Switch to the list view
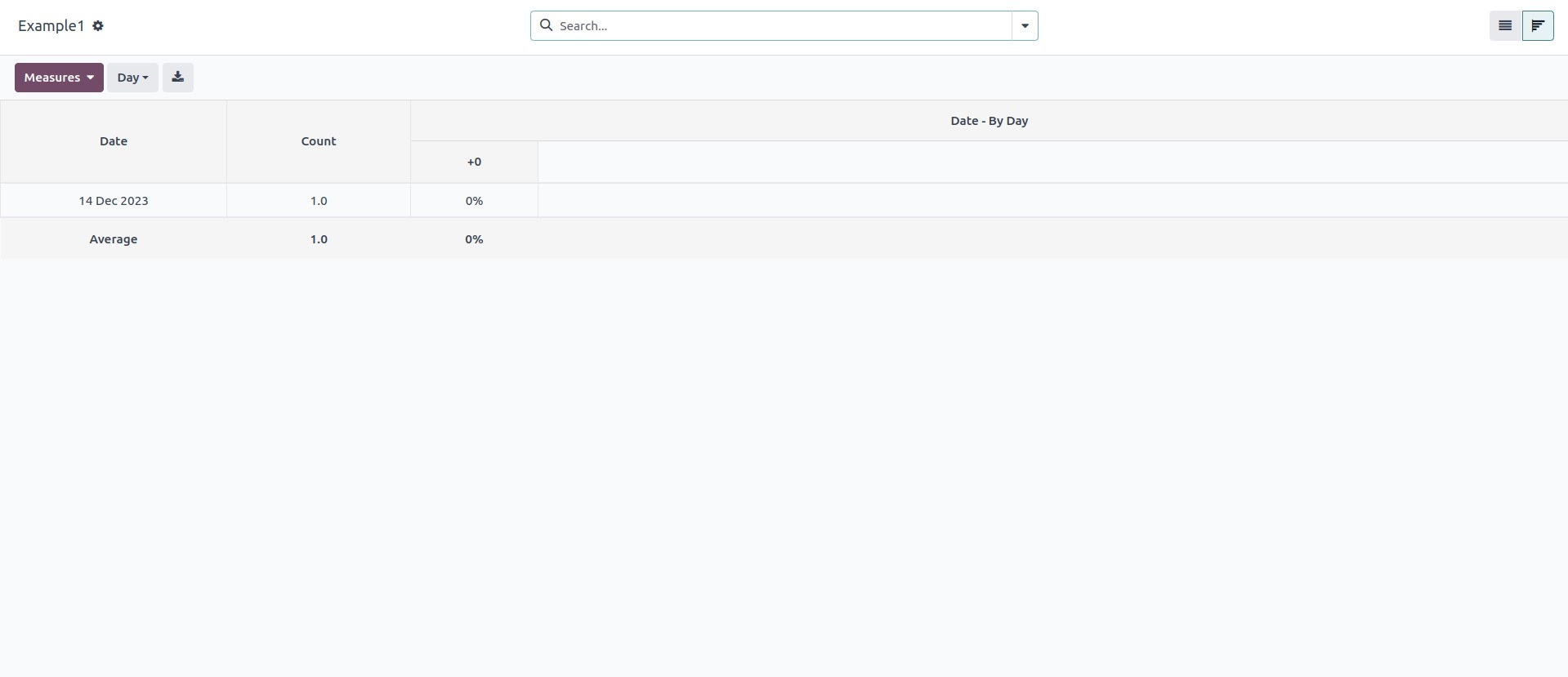Screen dimensions: 1568x677 pos(1505,26)
